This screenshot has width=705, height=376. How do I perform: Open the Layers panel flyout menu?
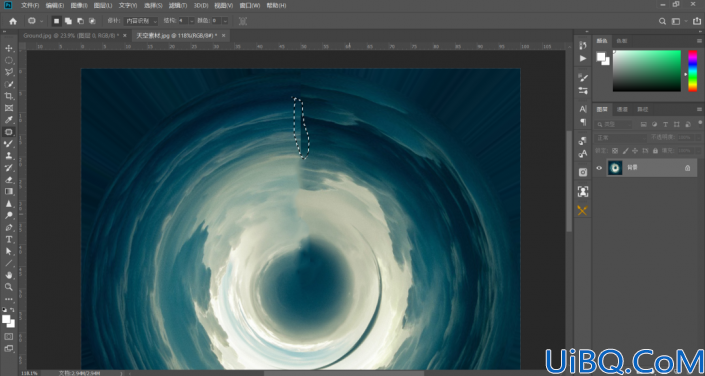699,109
